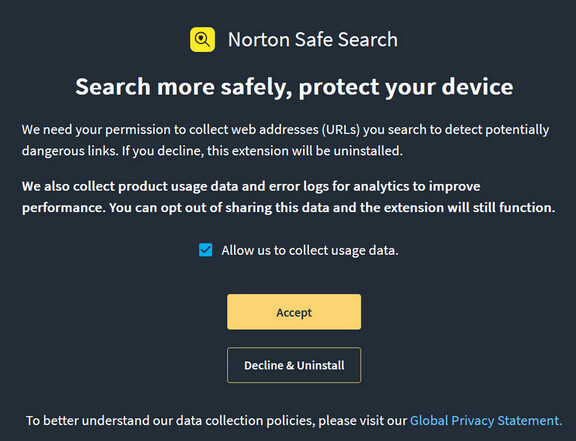This screenshot has height=441, width=576.
Task: Click the yellow Norton Safe Search logo icon
Action: pyautogui.click(x=202, y=39)
